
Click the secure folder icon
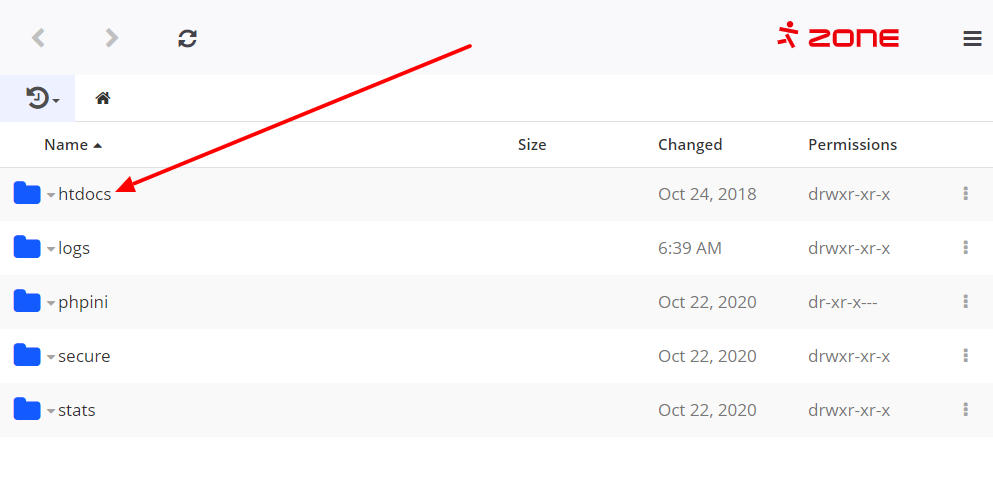[x=27, y=356]
